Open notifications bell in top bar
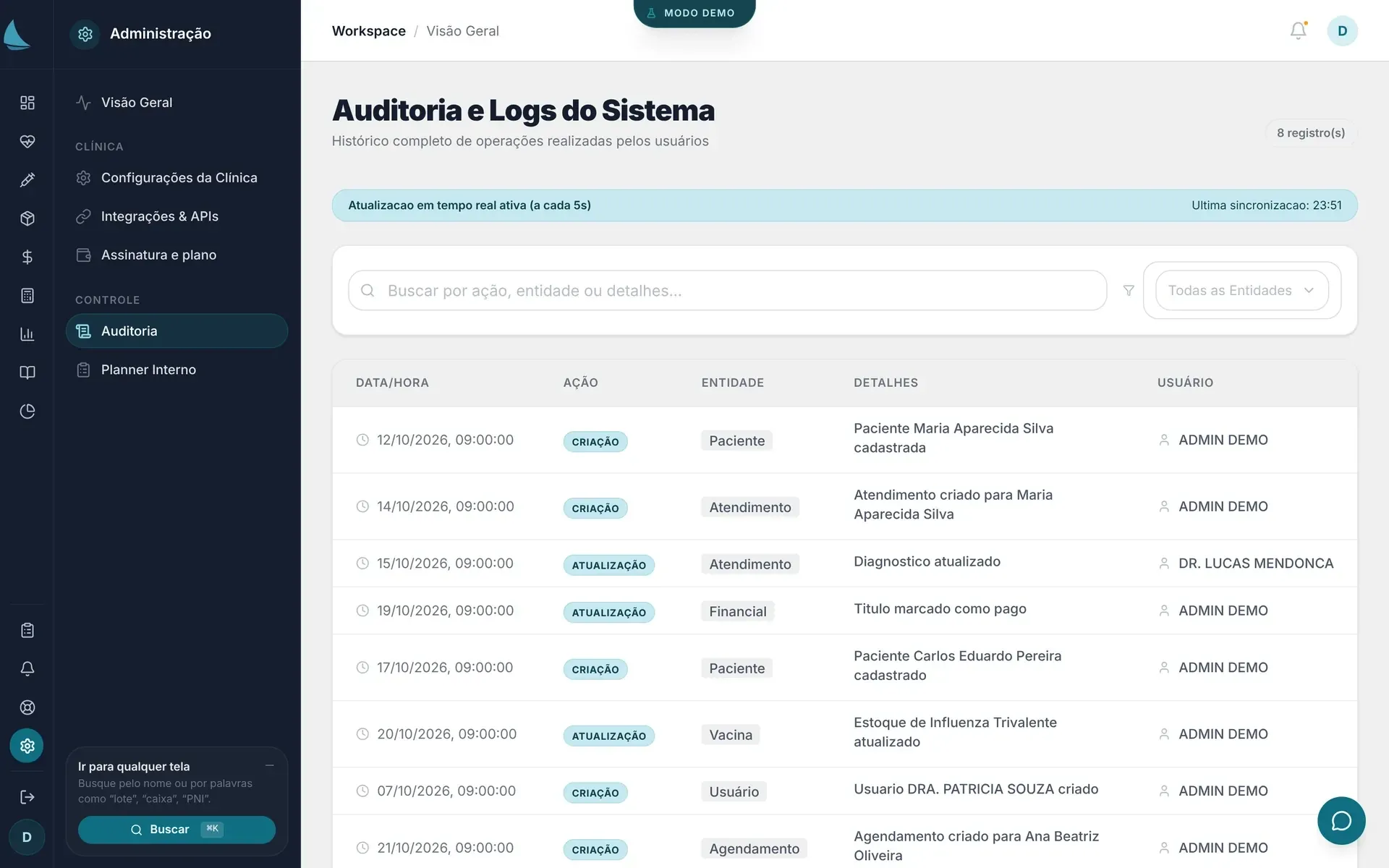This screenshot has height=868, width=1389. [1299, 30]
